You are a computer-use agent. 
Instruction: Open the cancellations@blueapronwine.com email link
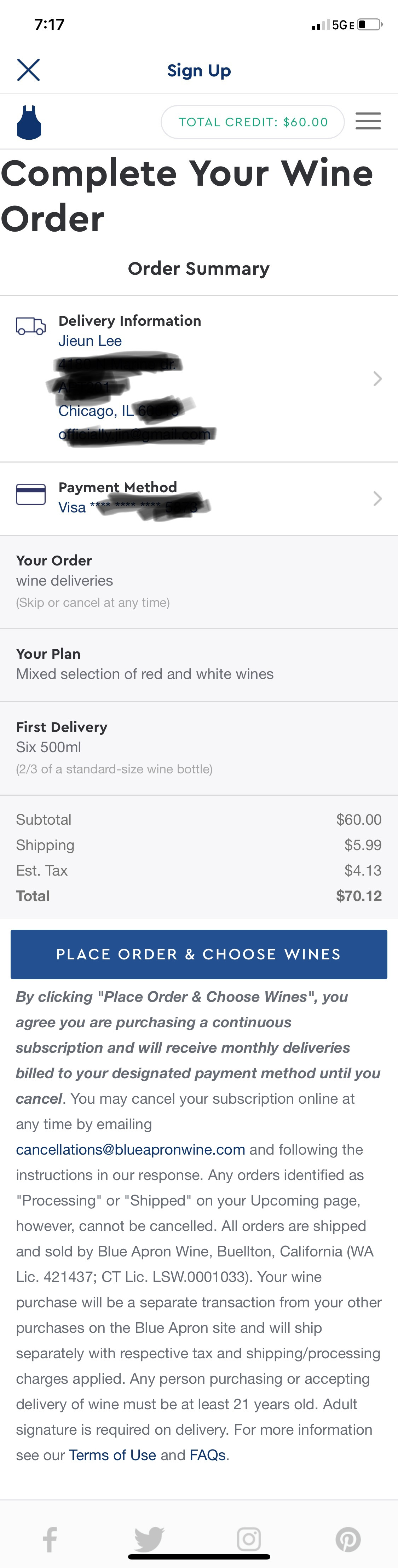130,1149
